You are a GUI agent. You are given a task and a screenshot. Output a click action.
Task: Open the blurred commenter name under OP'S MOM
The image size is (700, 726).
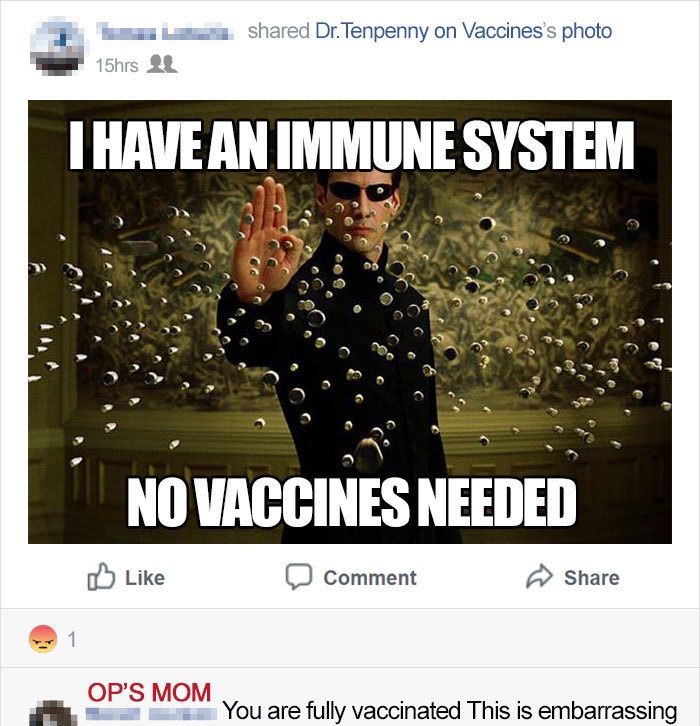[x=151, y=713]
